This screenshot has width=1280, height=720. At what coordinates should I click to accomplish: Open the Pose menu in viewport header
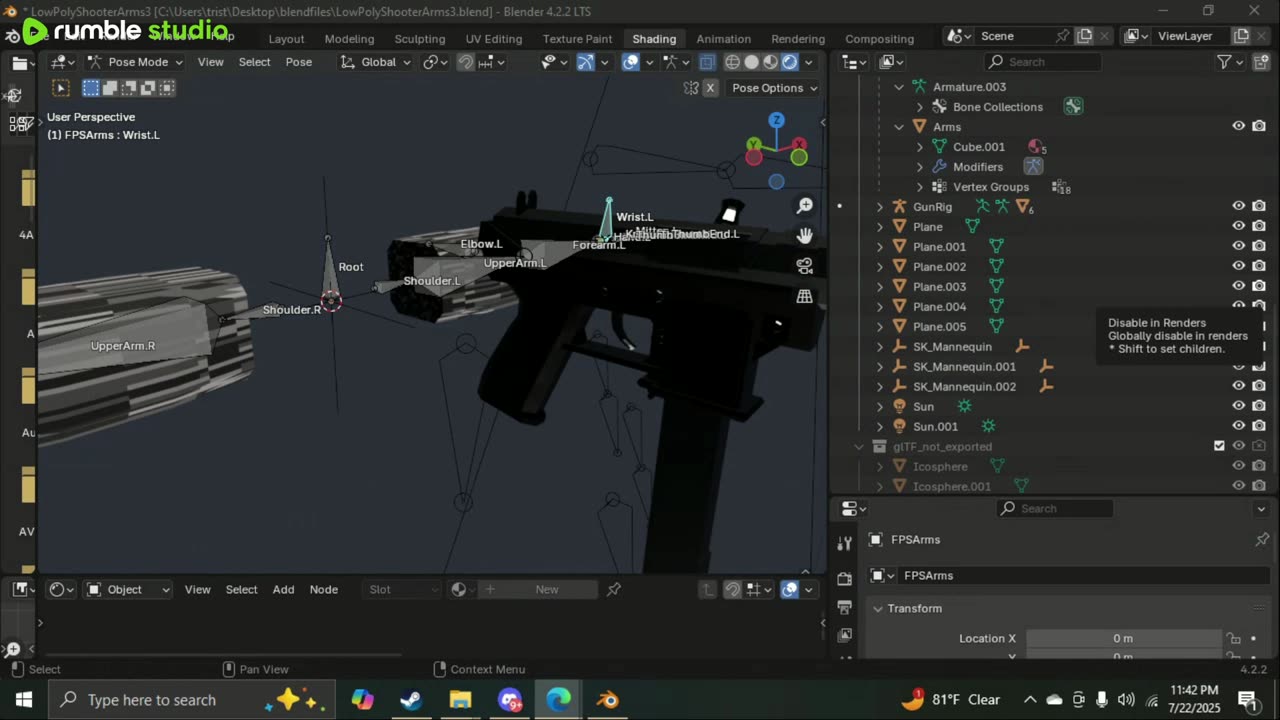(x=298, y=62)
